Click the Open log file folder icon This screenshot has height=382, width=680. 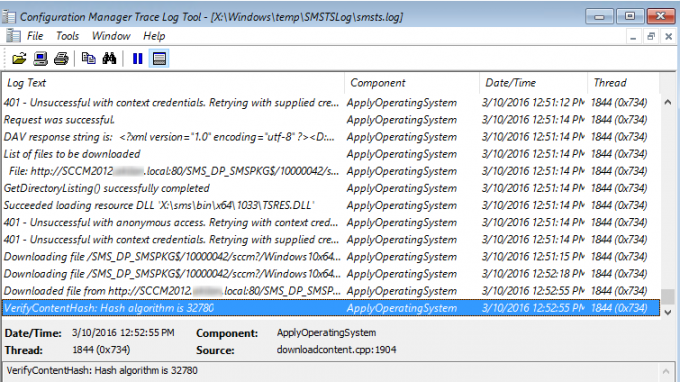[x=19, y=59]
